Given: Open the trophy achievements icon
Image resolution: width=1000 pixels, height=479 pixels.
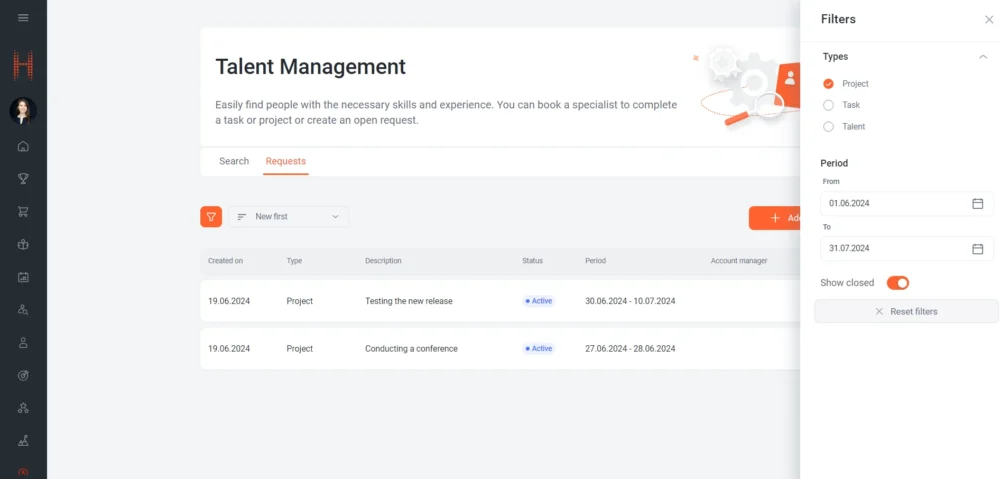Looking at the screenshot, I should tap(23, 179).
